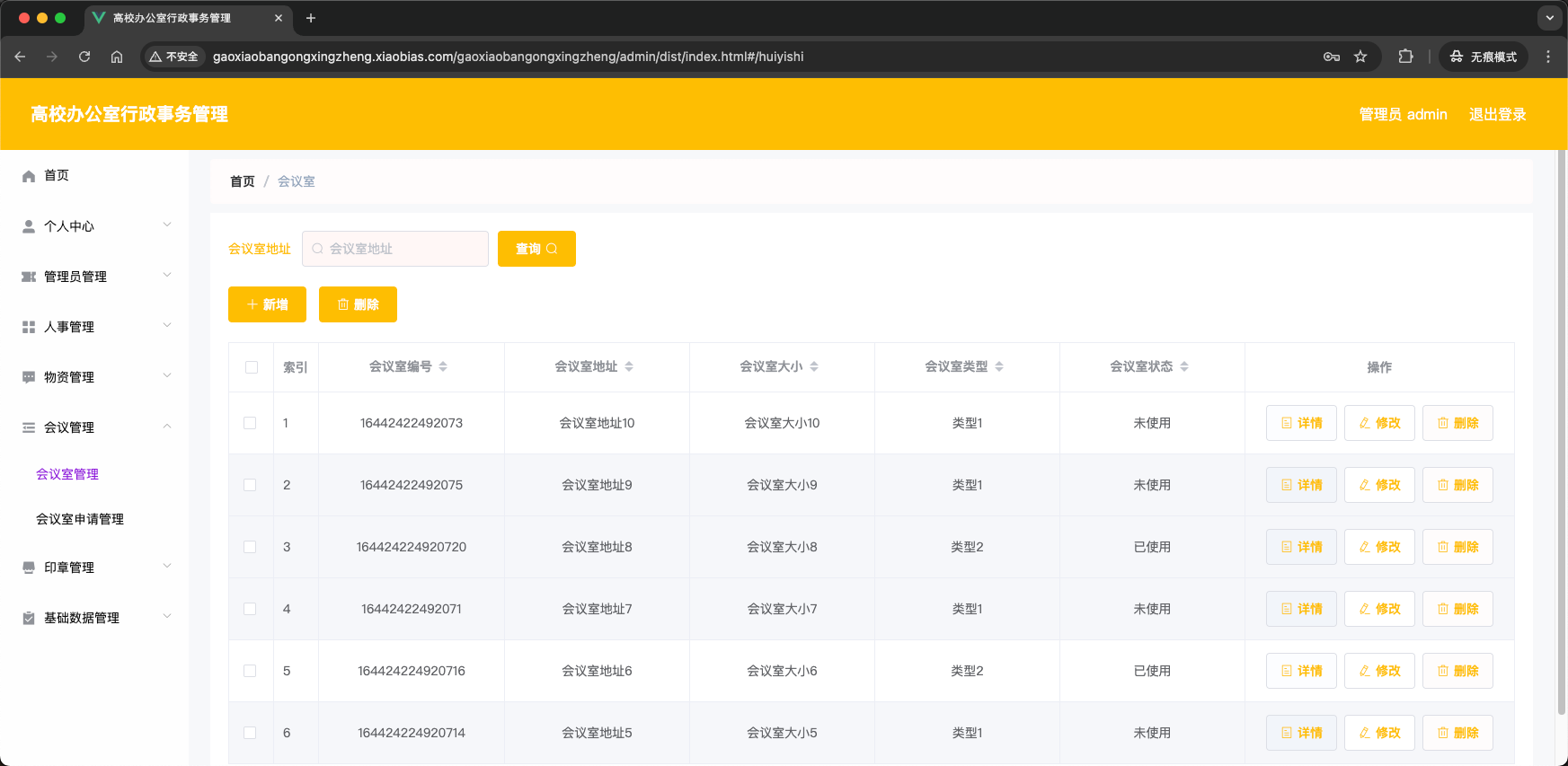Sort table by 会议室编号 column arrows
Viewport: 1568px width, 766px height.
[443, 366]
